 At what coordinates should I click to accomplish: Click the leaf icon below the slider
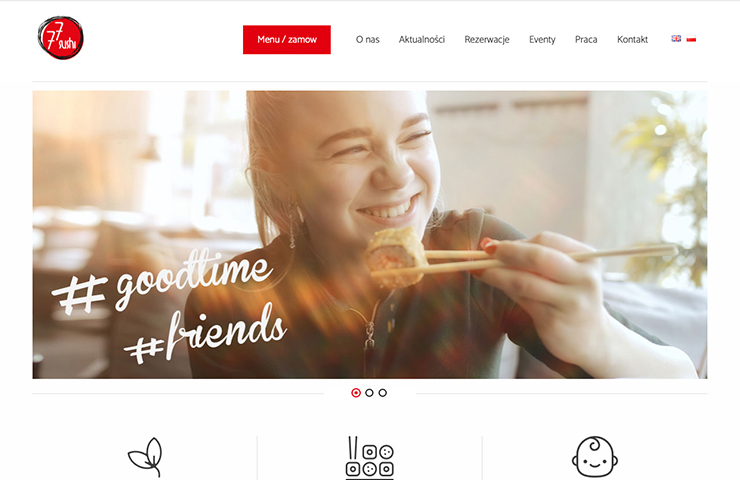point(145,457)
